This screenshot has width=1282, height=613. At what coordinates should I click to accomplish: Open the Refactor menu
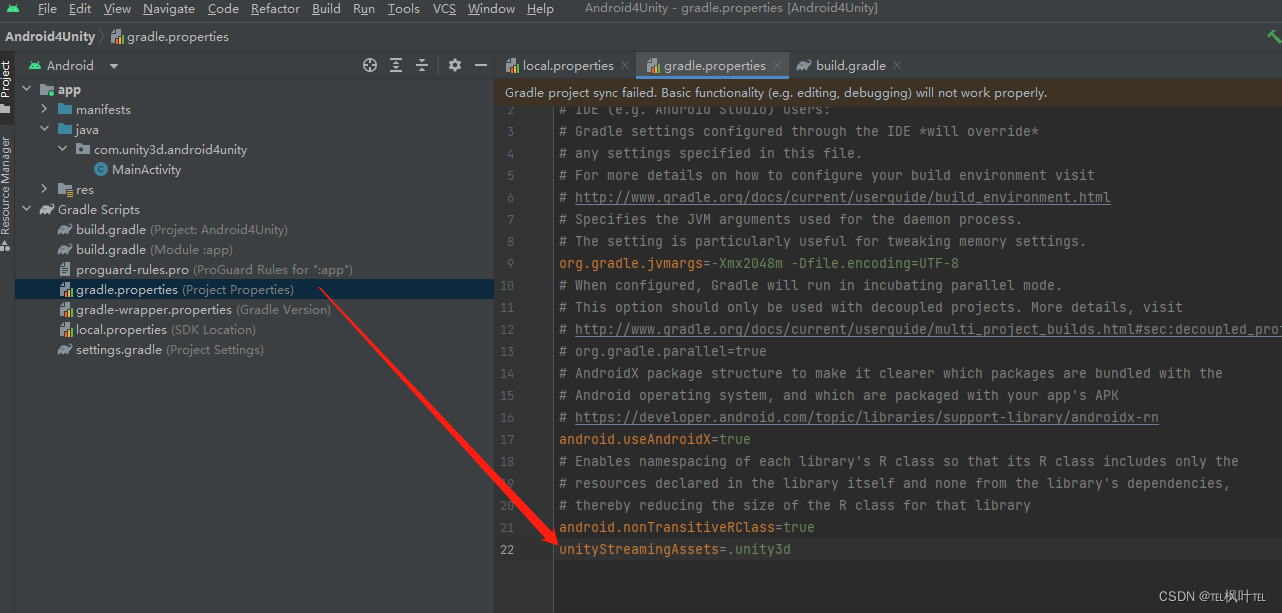click(x=275, y=9)
